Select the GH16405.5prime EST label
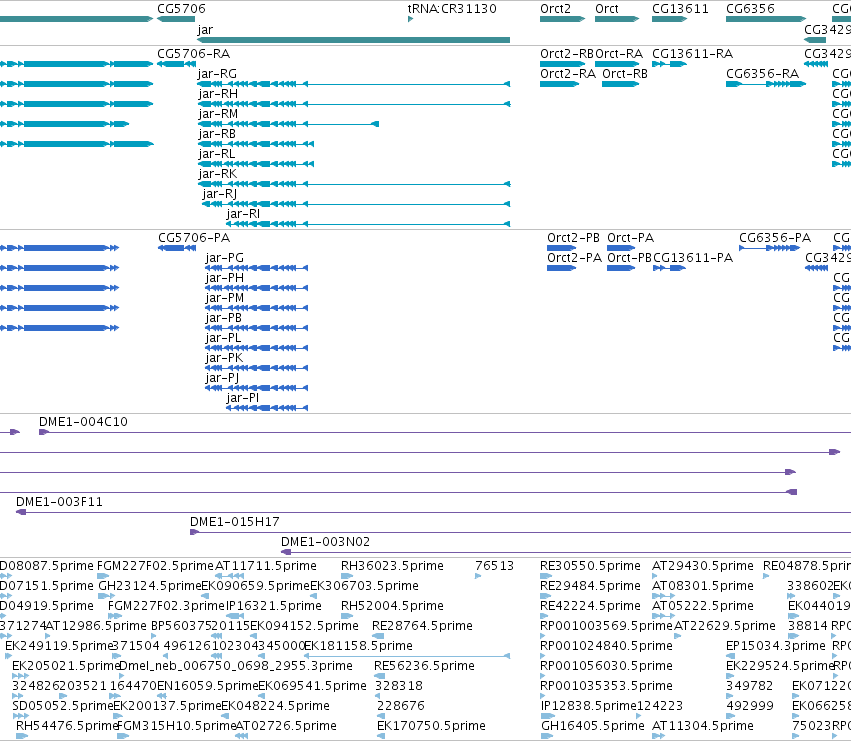The image size is (851, 741). pyautogui.click(x=592, y=726)
